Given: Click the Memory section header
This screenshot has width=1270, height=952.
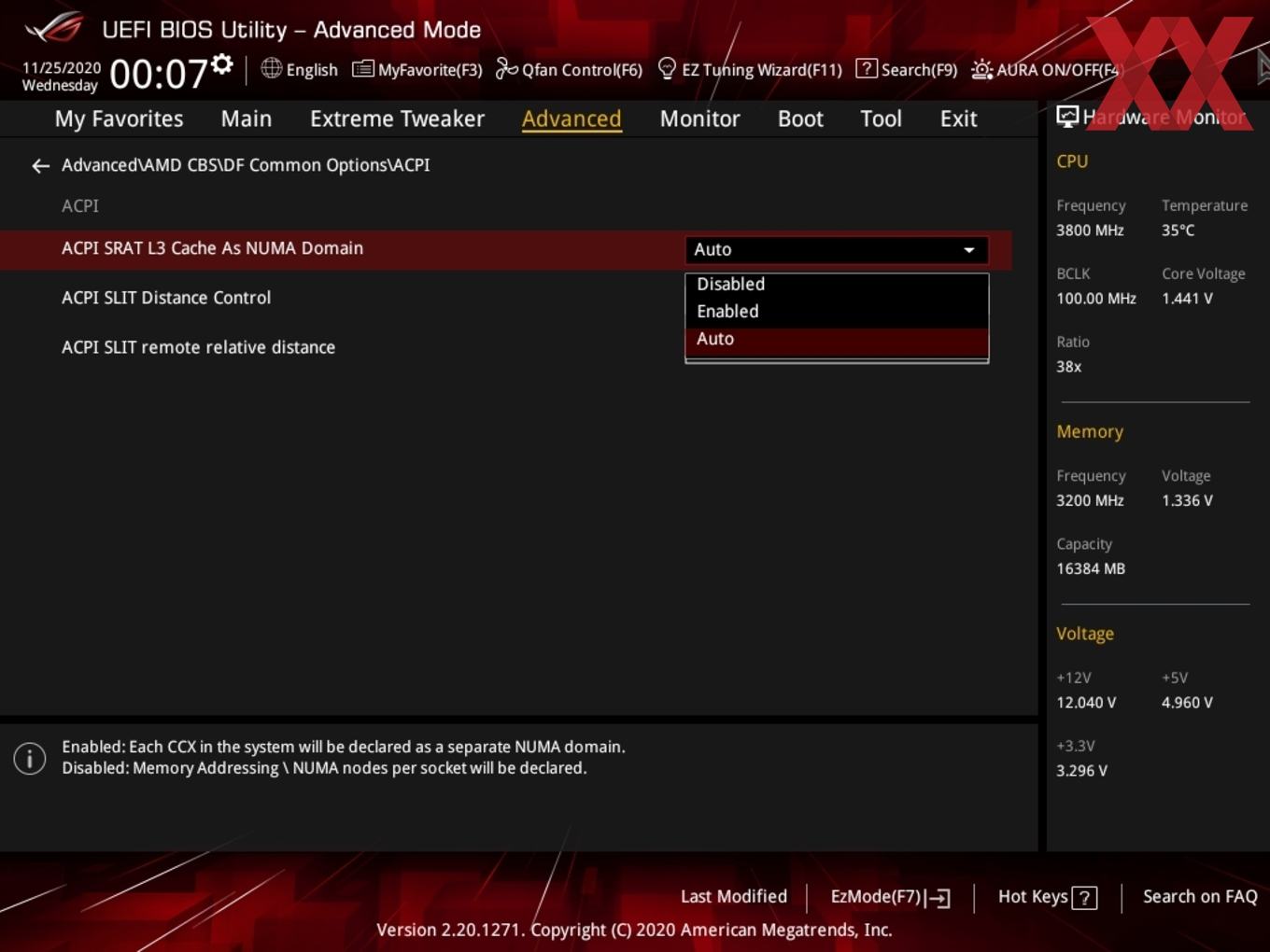Looking at the screenshot, I should [1090, 432].
